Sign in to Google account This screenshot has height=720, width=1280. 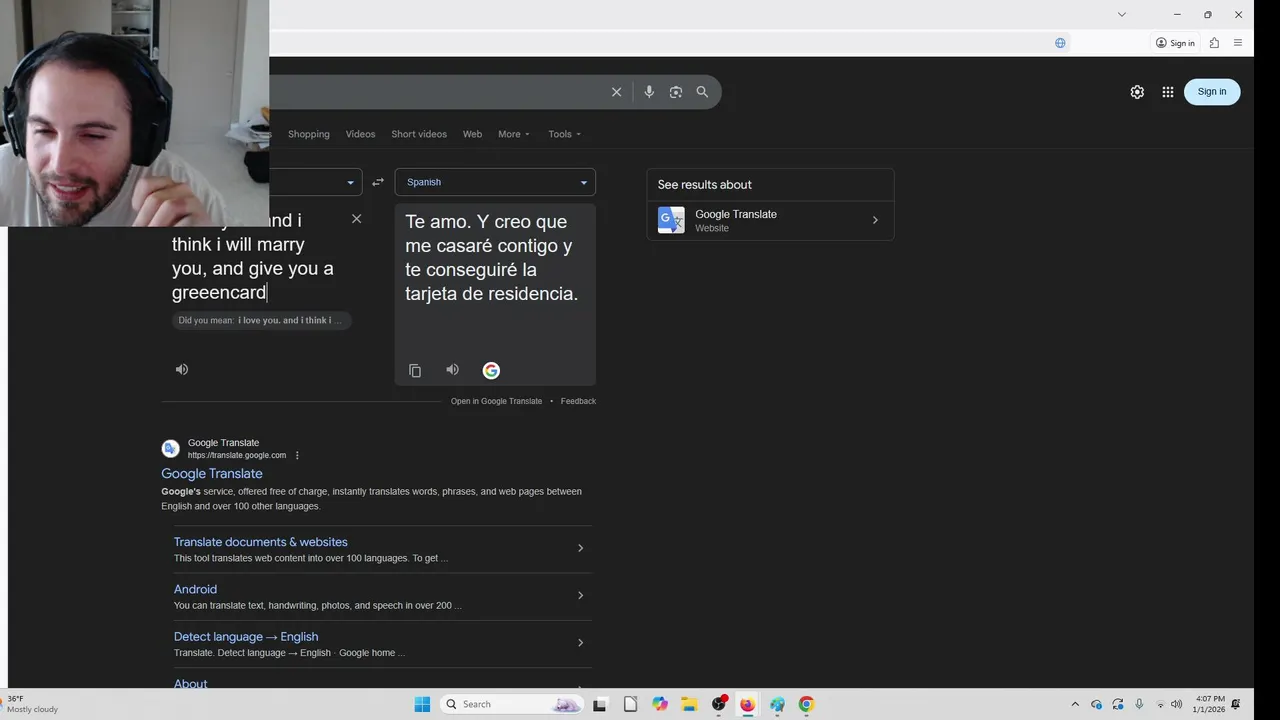coord(1212,92)
